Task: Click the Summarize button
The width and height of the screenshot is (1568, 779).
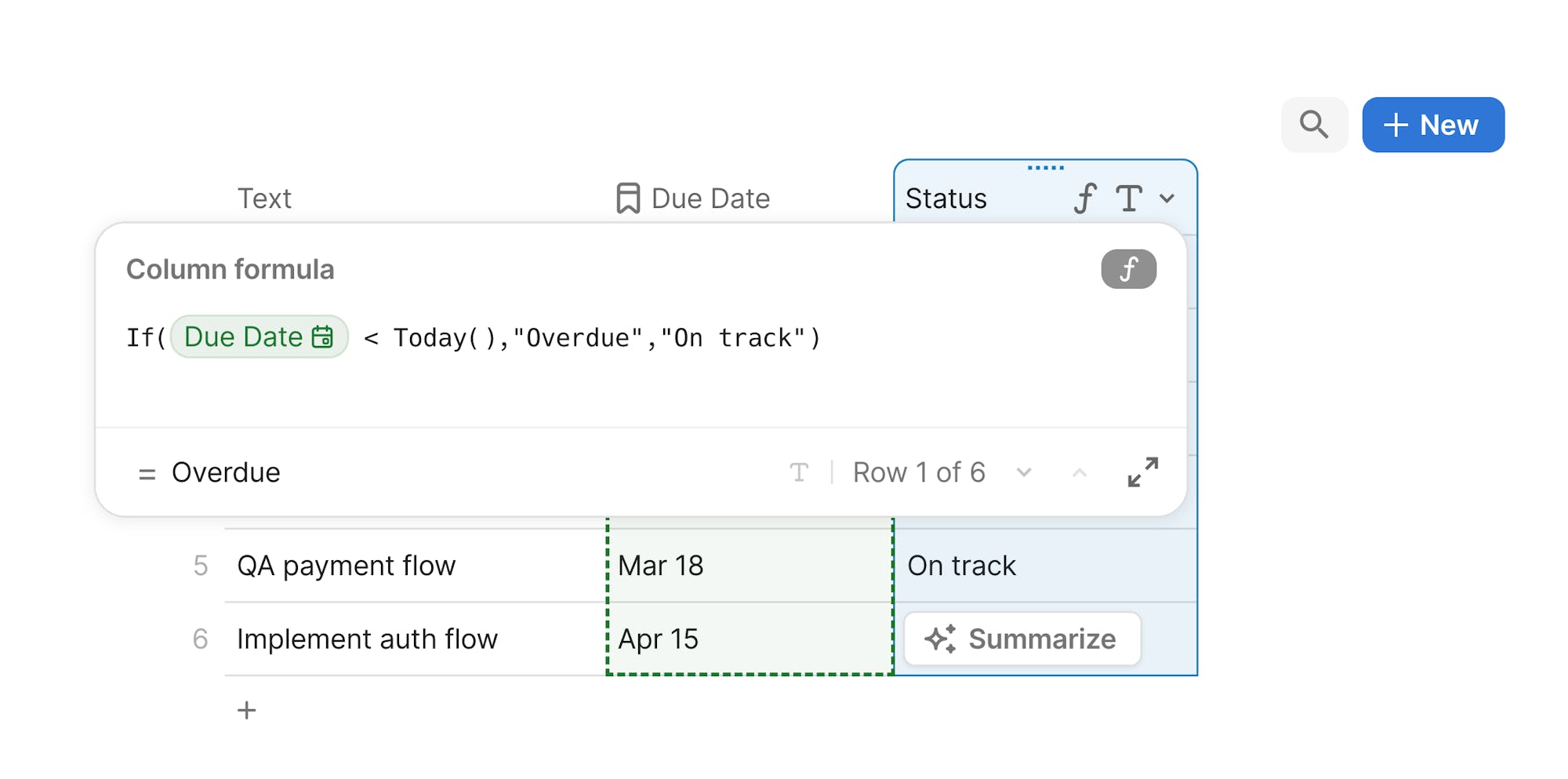Action: click(x=1022, y=639)
